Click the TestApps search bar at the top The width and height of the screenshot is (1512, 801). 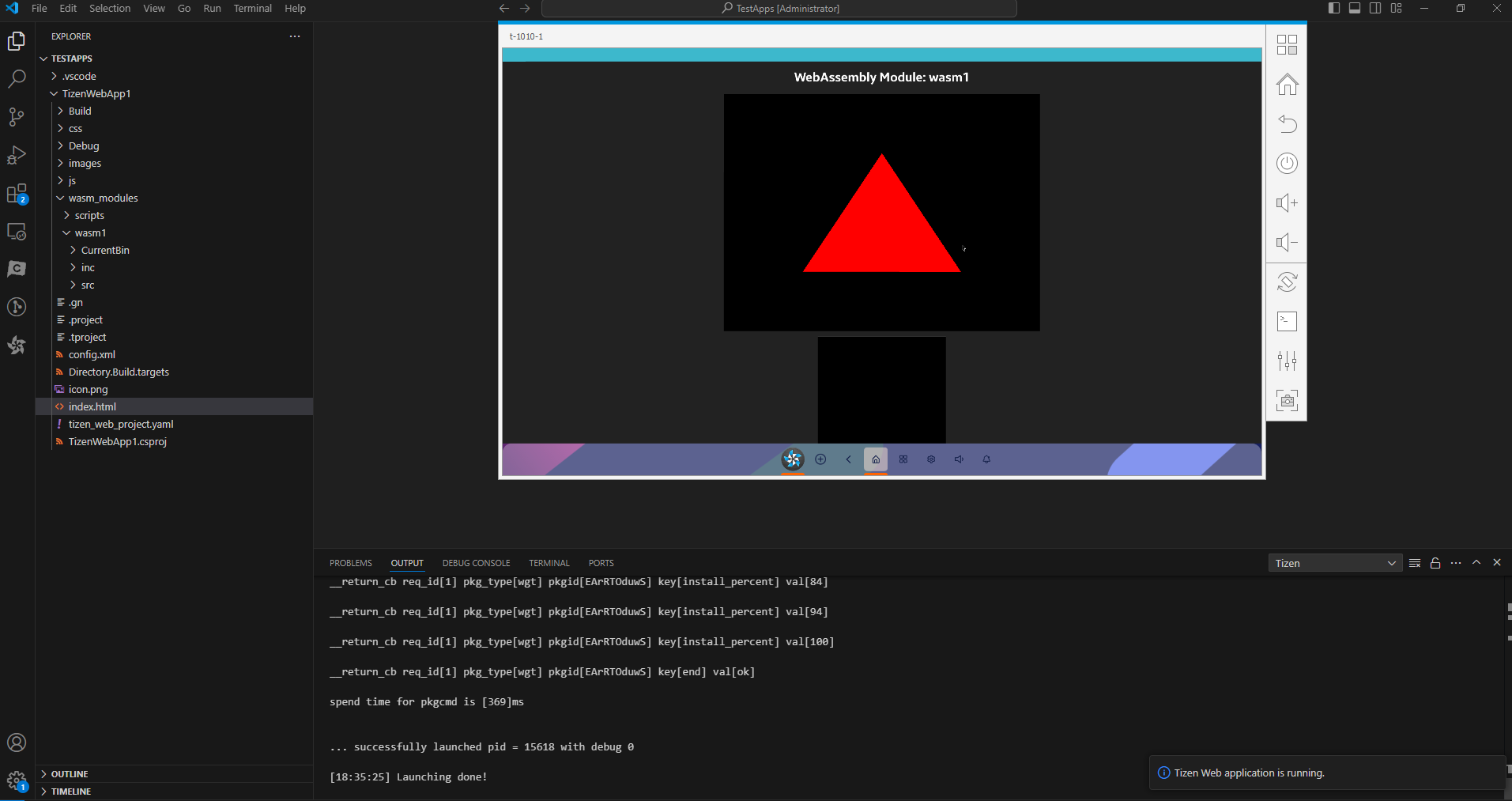coord(779,8)
